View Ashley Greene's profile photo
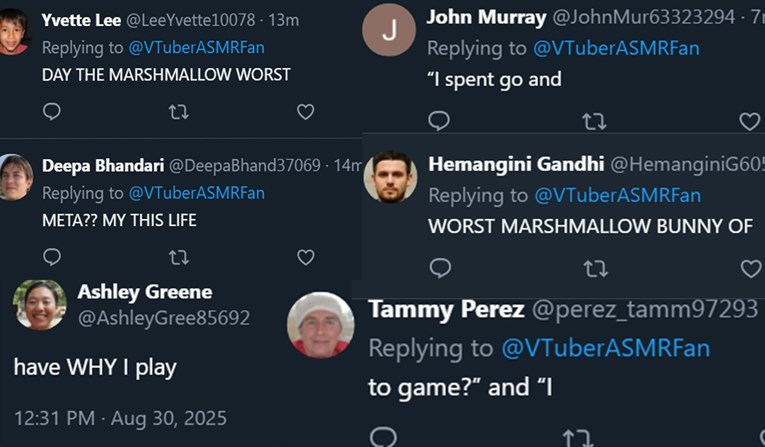Image resolution: width=765 pixels, height=447 pixels. coord(40,305)
